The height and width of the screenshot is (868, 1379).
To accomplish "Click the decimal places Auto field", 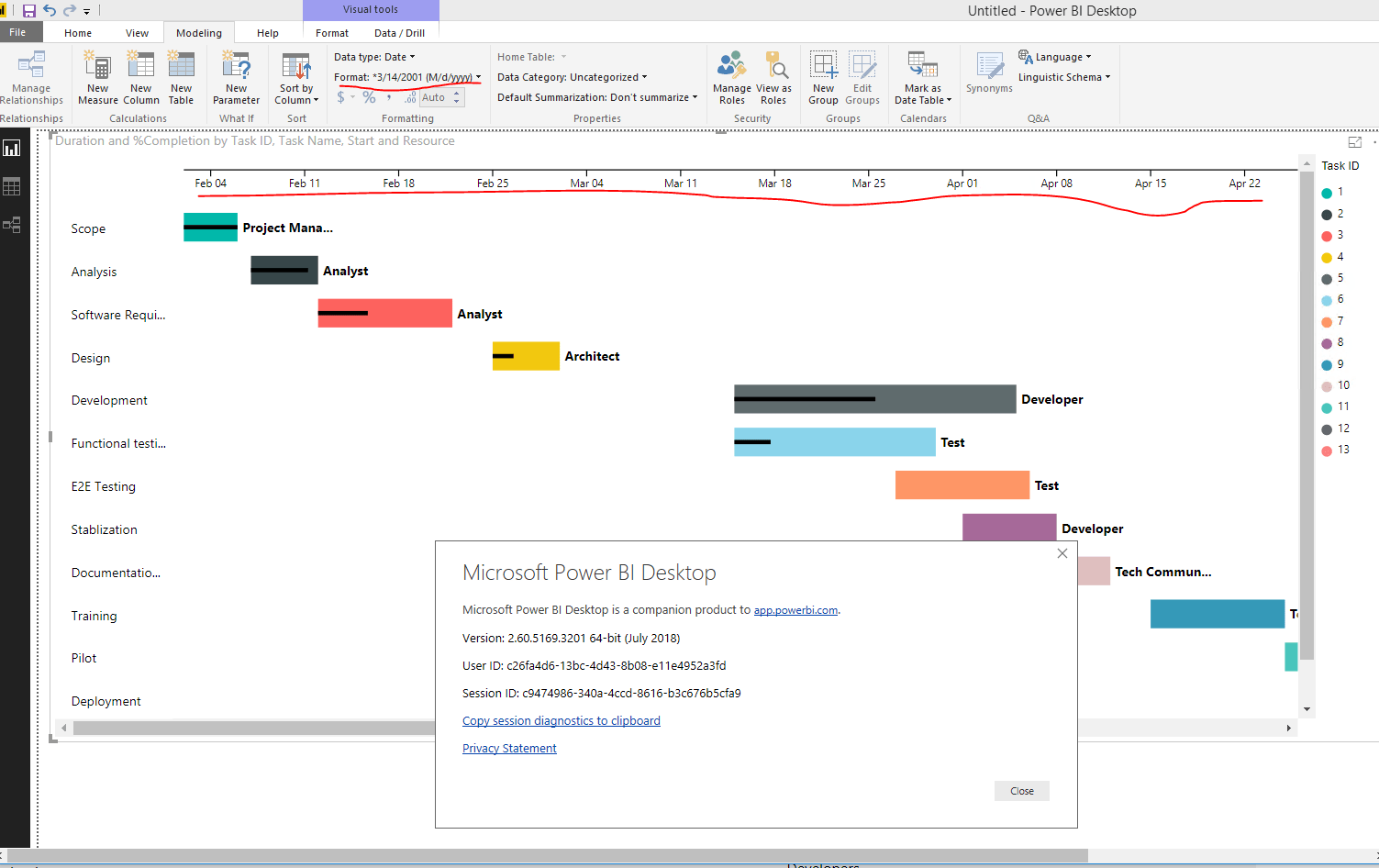I will 435,97.
